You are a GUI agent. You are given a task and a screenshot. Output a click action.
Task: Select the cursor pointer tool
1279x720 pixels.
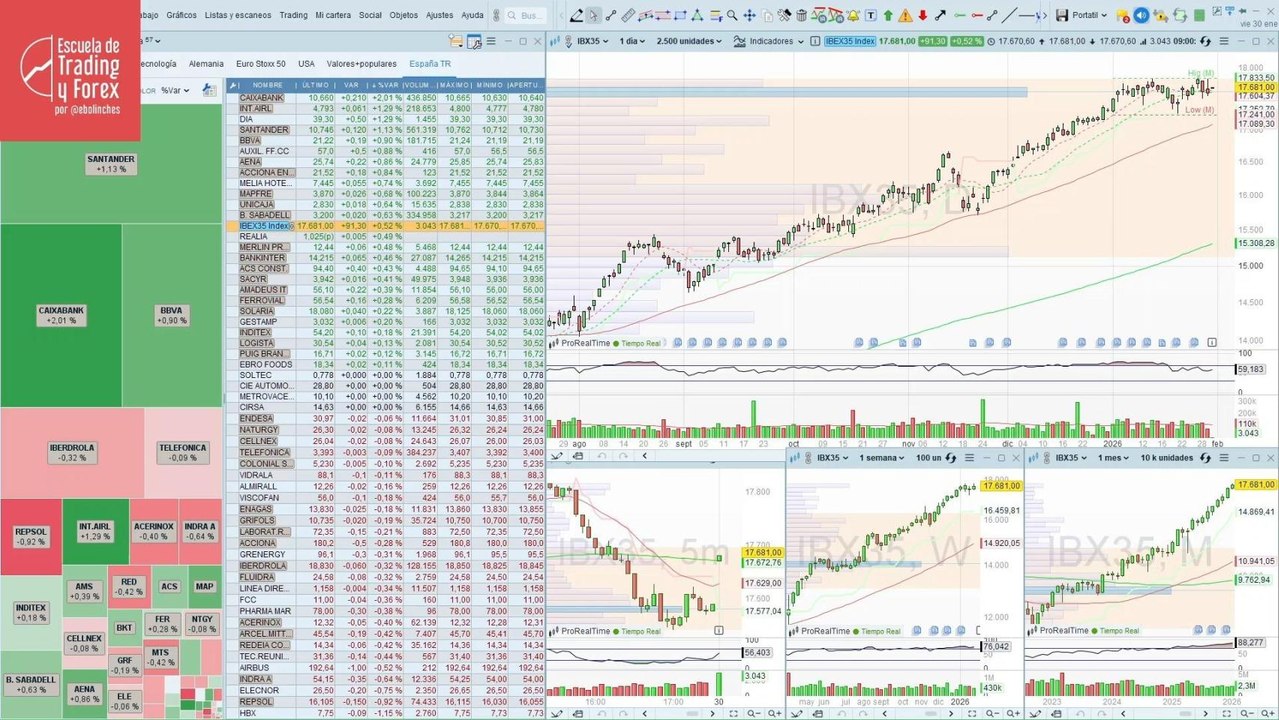pyautogui.click(x=594, y=15)
